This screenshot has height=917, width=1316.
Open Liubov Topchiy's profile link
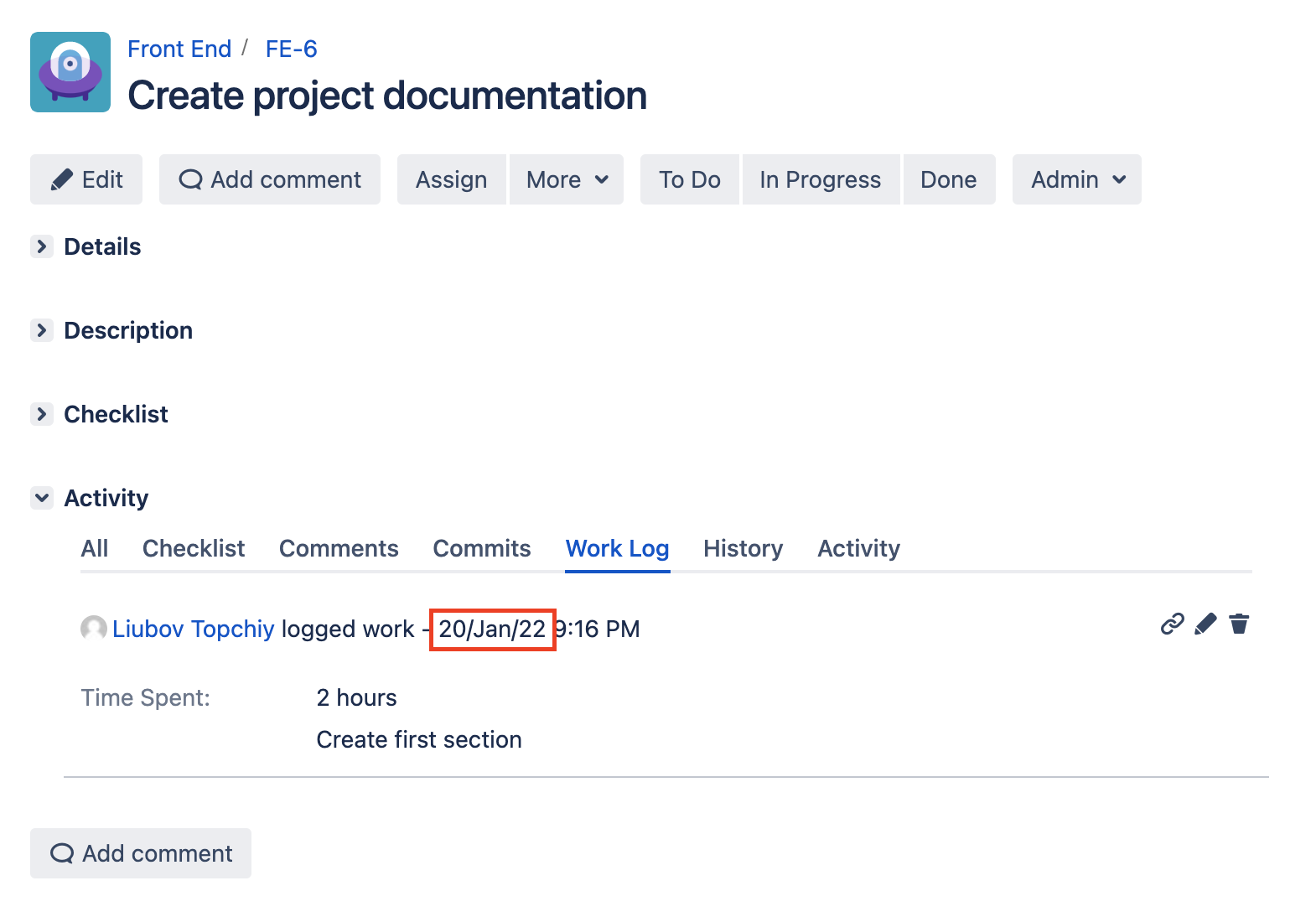point(193,629)
